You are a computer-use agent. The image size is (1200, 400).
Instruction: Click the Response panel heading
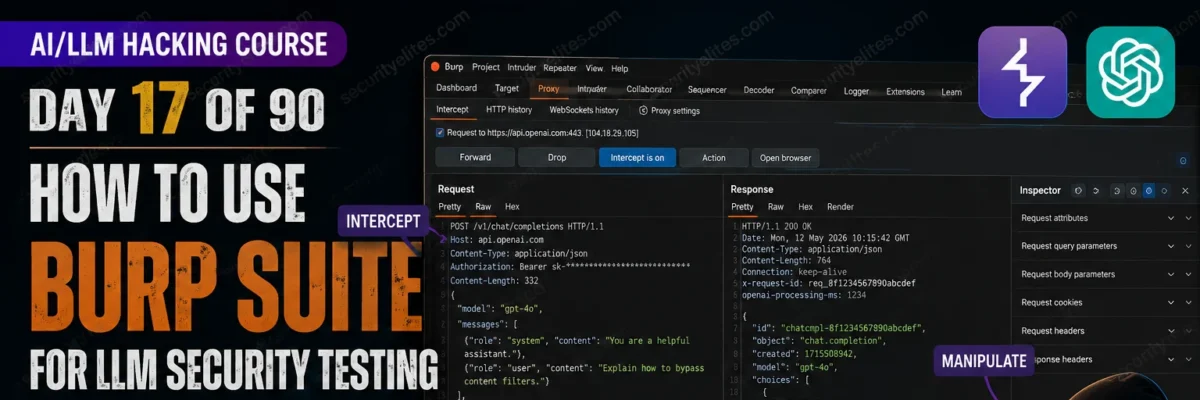[x=752, y=189]
